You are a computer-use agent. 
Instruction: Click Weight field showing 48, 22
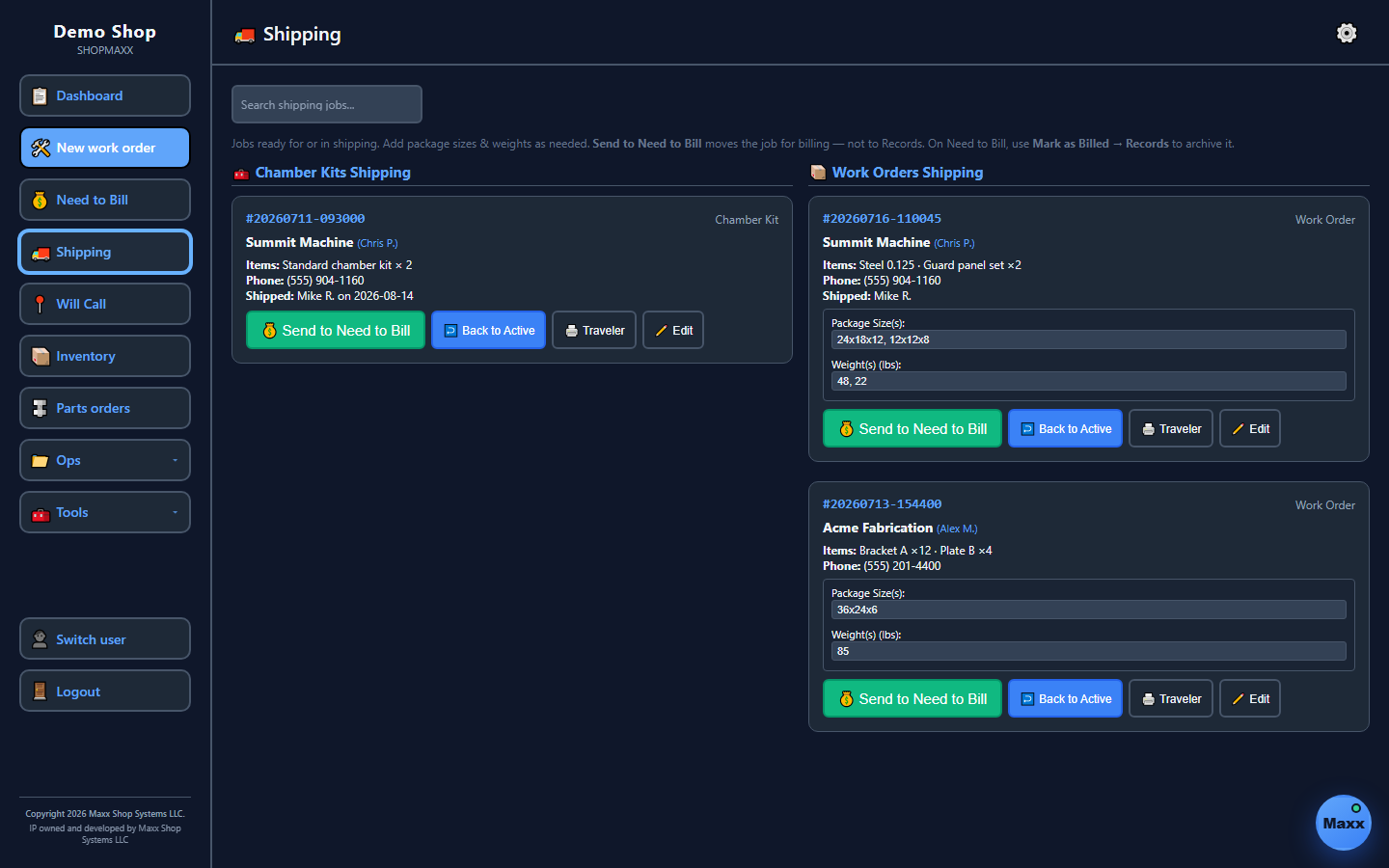(x=1089, y=381)
